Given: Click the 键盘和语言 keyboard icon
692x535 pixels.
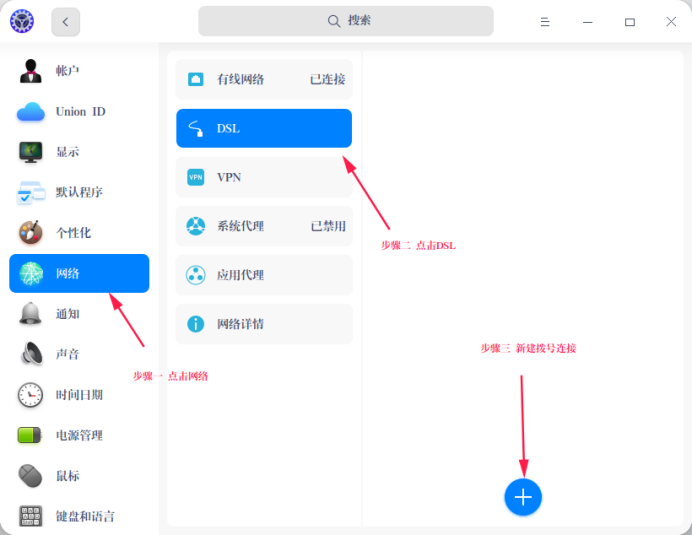Looking at the screenshot, I should click(30, 516).
